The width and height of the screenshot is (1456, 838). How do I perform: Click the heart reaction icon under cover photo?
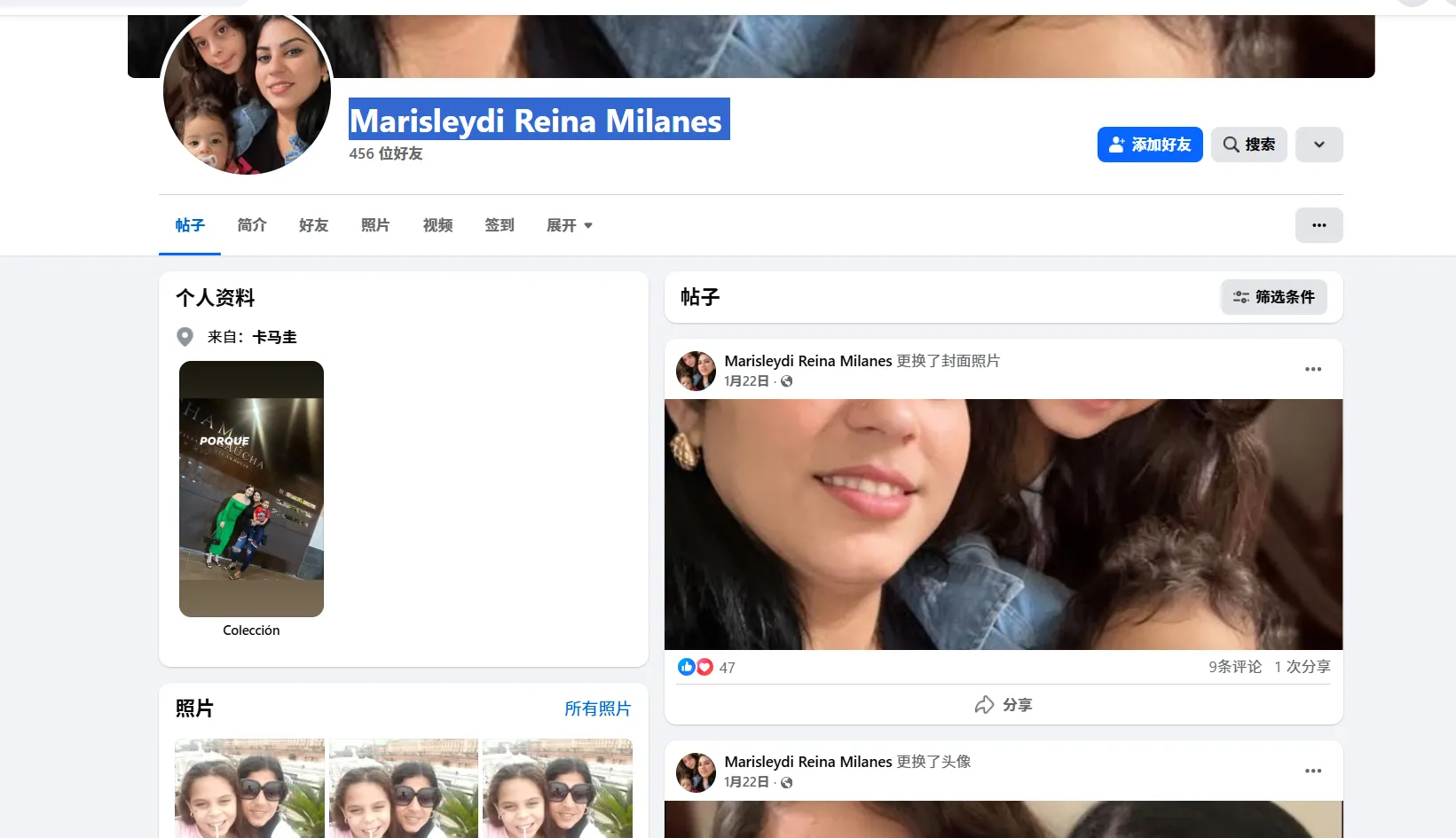click(704, 667)
